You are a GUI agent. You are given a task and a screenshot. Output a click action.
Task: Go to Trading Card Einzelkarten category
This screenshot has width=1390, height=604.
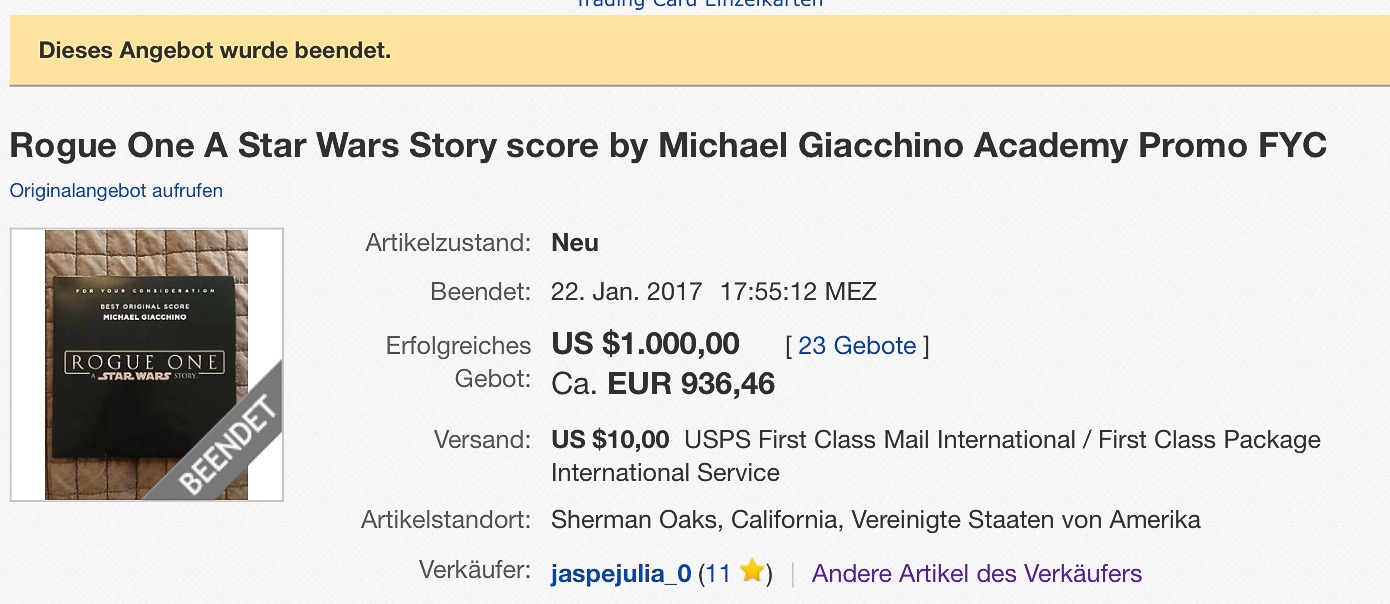(x=700, y=3)
